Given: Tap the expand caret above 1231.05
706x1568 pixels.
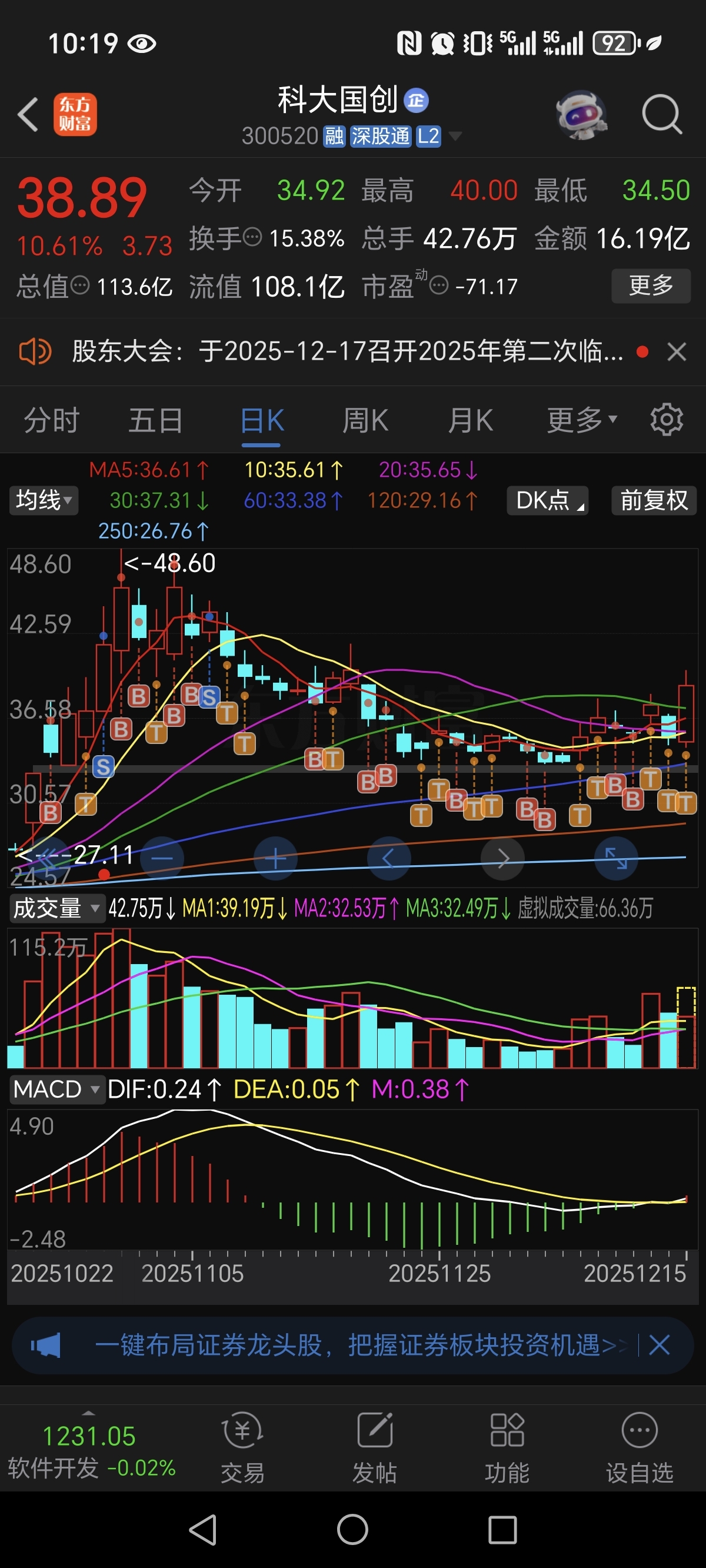Looking at the screenshot, I should (x=89, y=1413).
